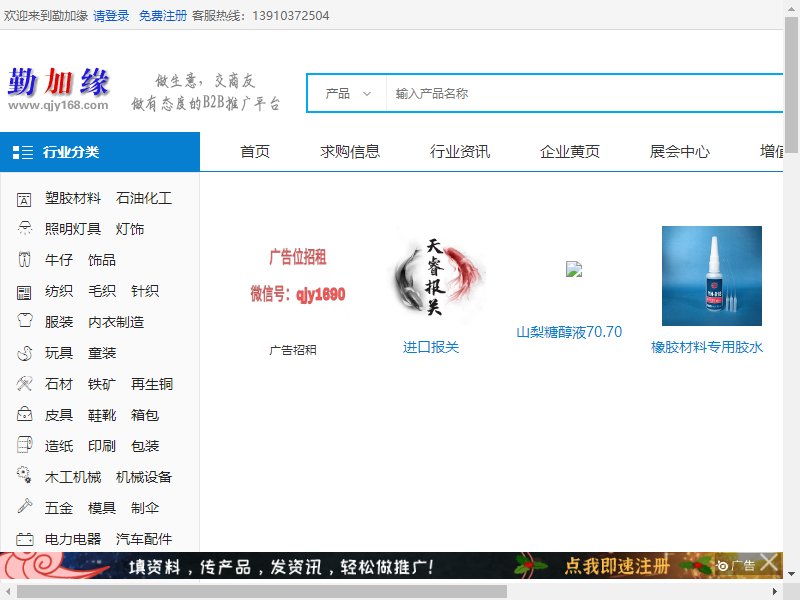Open the 首页 nav tab
800x600 pixels.
tap(255, 152)
